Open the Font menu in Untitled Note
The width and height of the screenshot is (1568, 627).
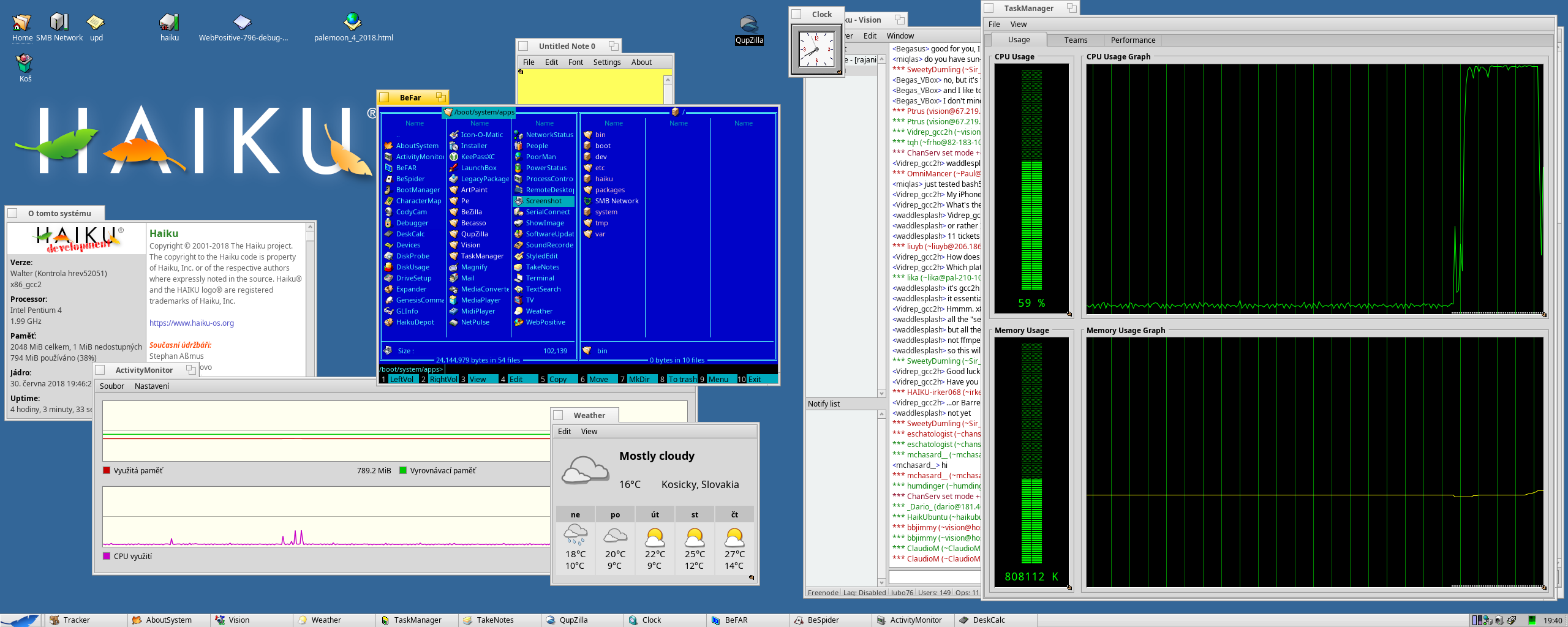[575, 62]
